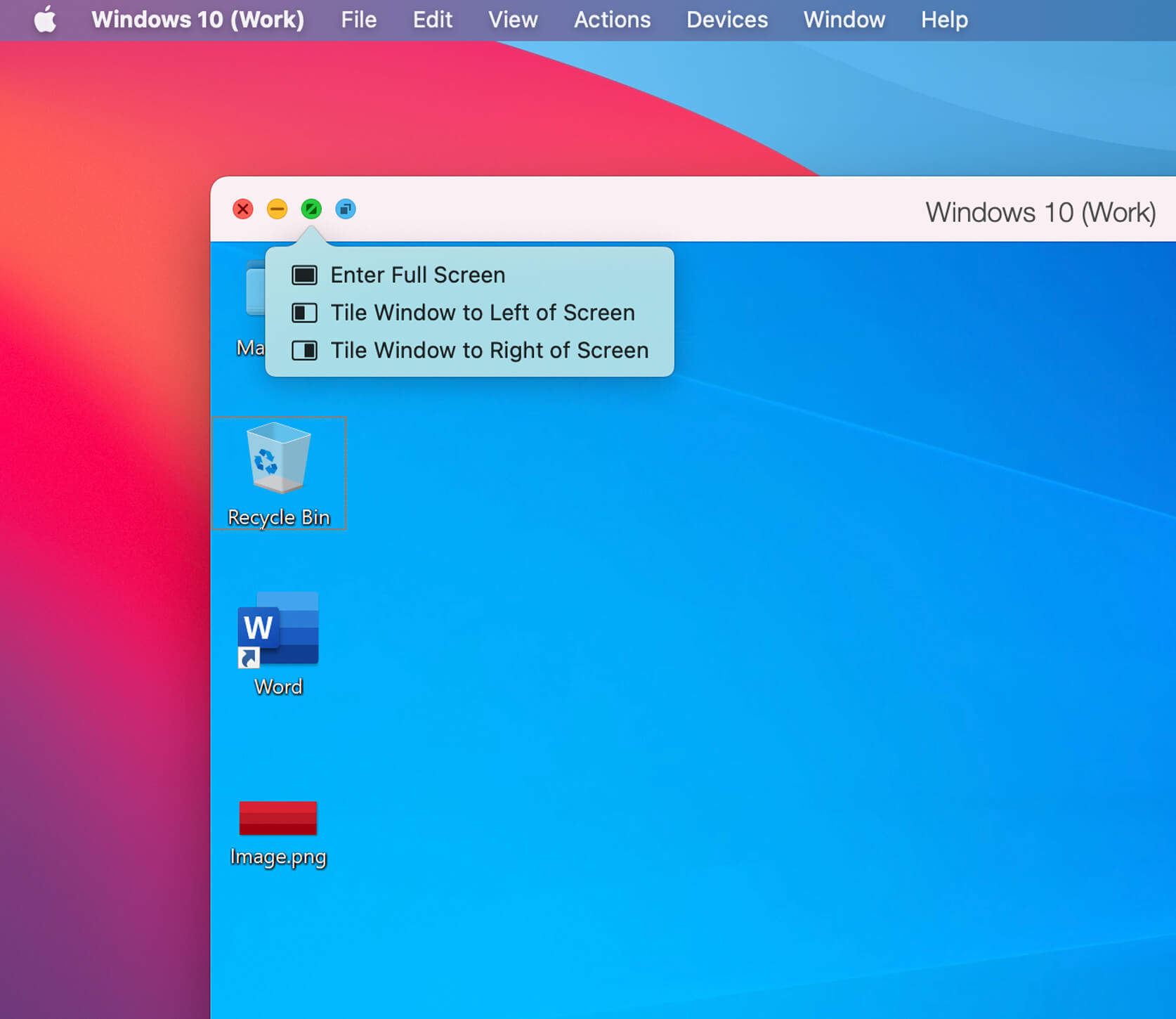
Task: Click the yellow minimize window button
Action: (x=277, y=209)
